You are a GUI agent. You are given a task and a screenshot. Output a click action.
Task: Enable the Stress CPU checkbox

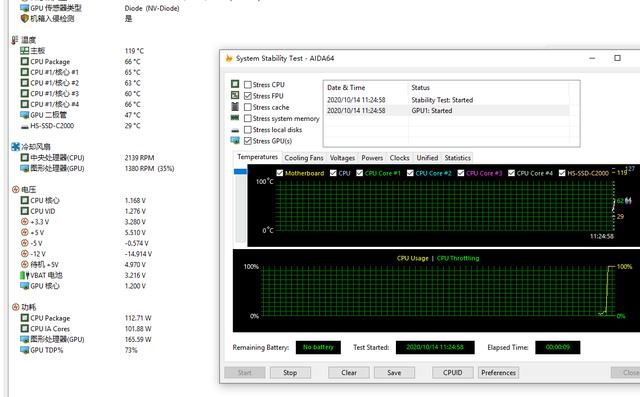pos(248,84)
